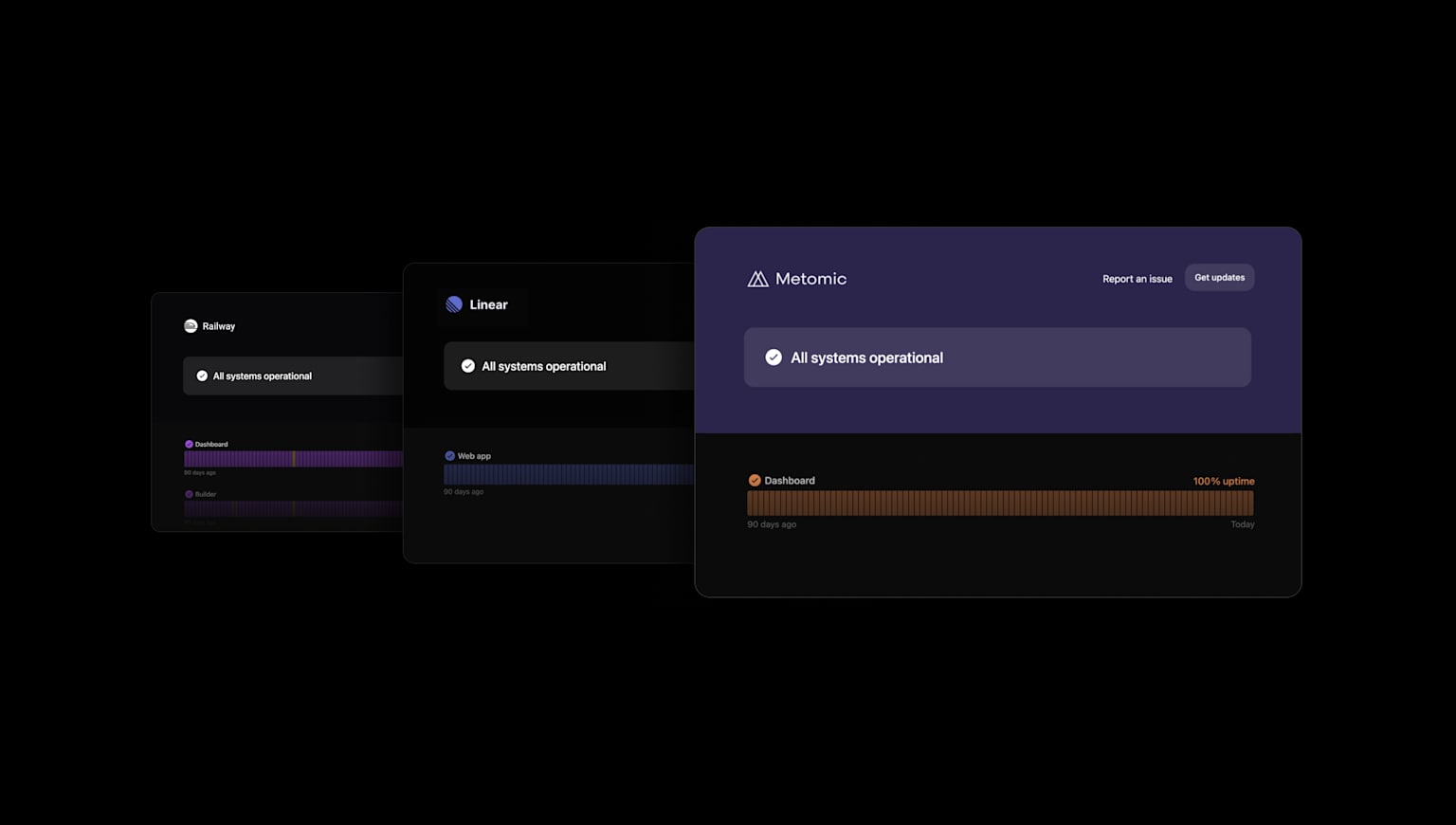Click the Builder uptime bar in Railway
Screen dimensions: 1456x825
tap(293, 508)
